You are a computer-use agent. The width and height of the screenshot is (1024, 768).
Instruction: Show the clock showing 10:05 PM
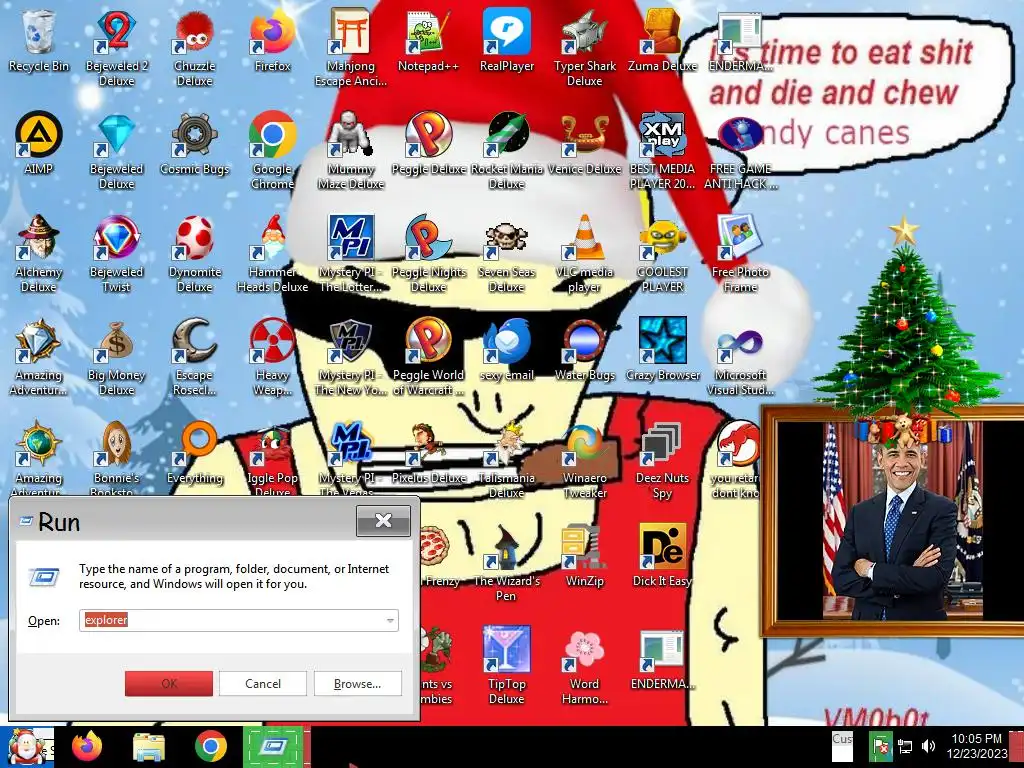tap(976, 746)
